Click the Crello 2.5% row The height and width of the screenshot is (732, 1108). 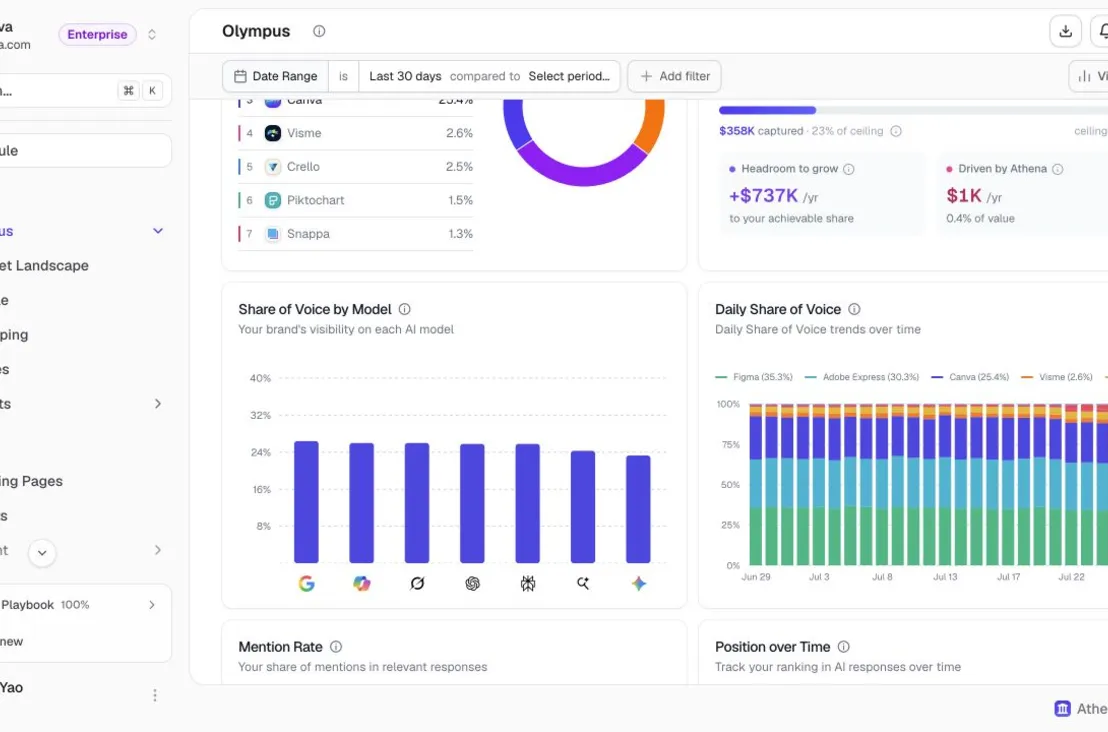355,167
